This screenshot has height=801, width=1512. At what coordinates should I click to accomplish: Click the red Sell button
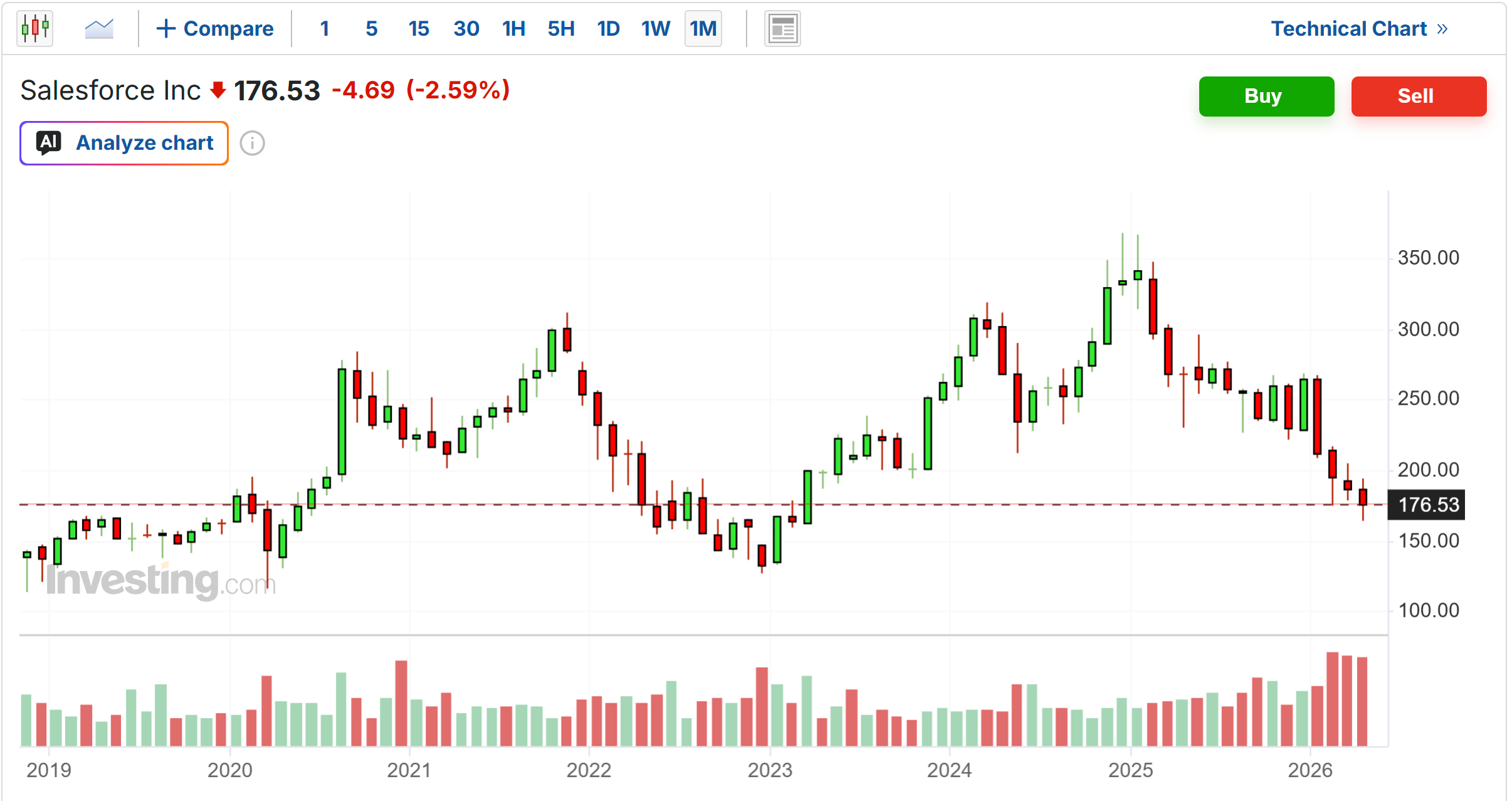pos(1419,97)
